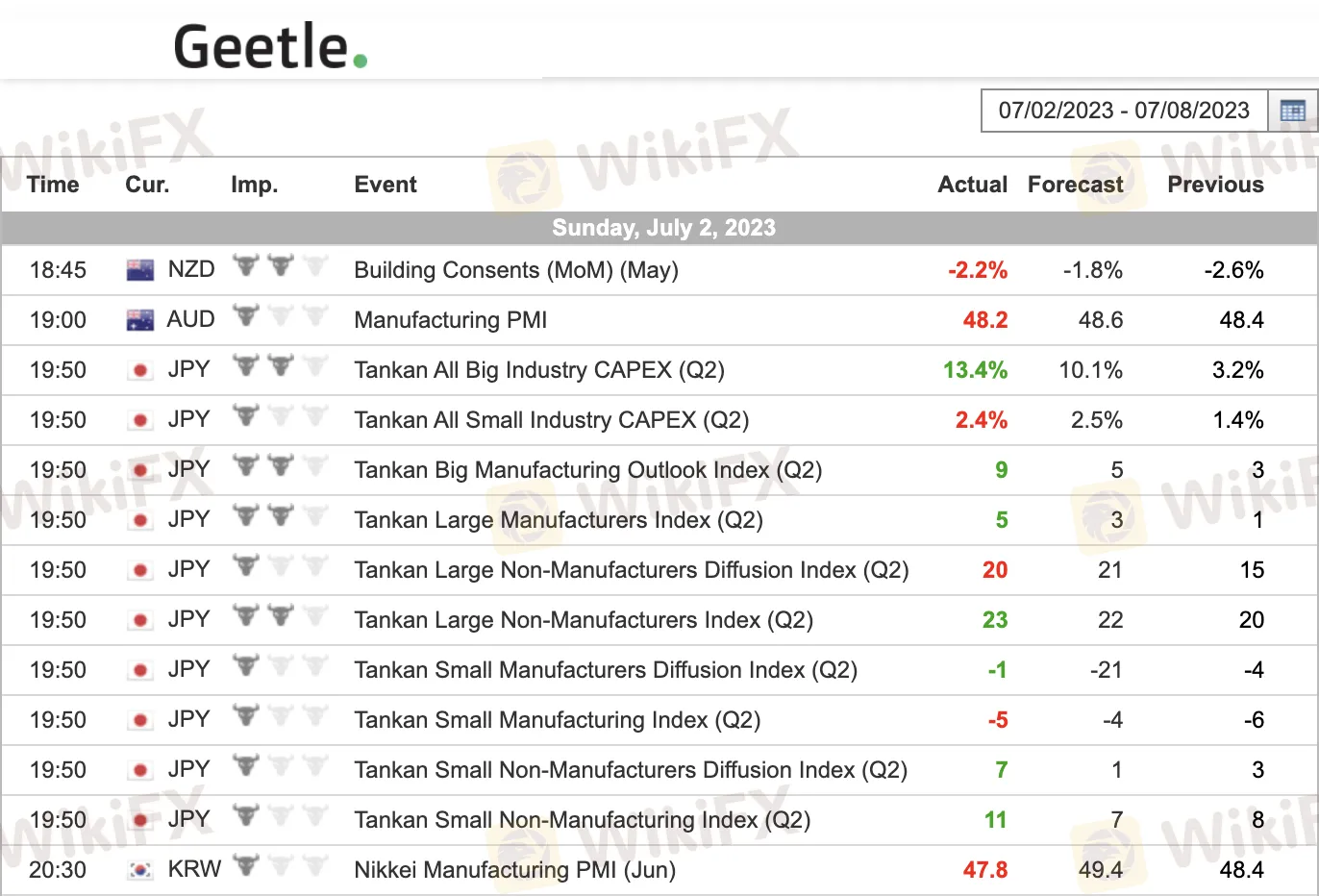Click bull importance icons for Manufacturing PMI row
1319x896 pixels.
coord(280,317)
